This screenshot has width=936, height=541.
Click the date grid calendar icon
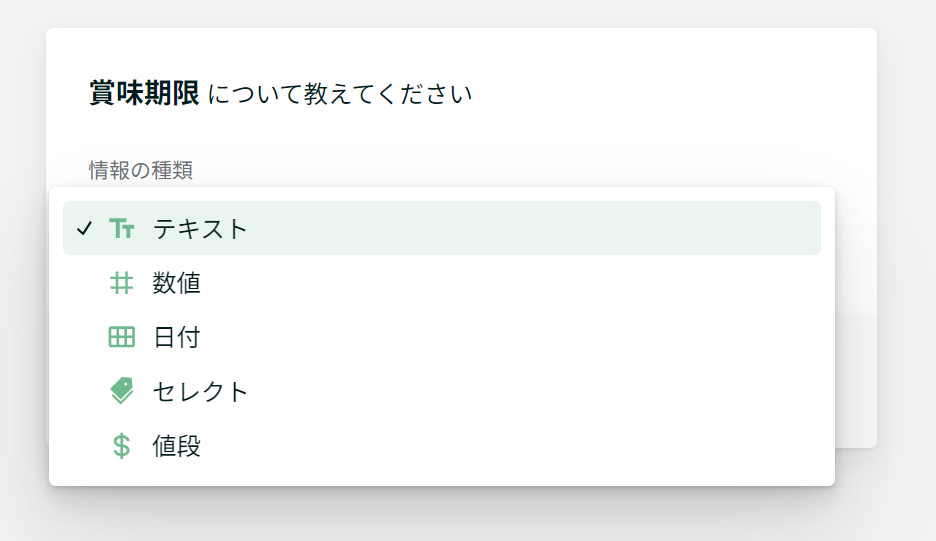tap(122, 337)
